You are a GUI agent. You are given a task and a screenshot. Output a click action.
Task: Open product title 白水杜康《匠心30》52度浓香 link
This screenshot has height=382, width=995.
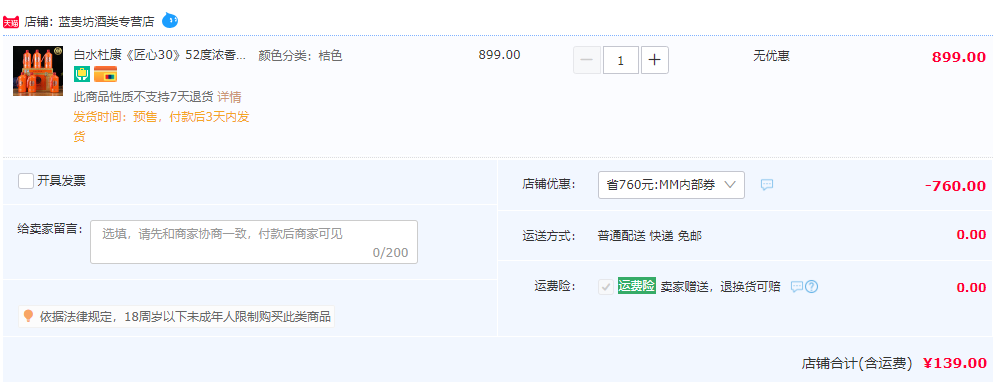pyautogui.click(x=160, y=56)
